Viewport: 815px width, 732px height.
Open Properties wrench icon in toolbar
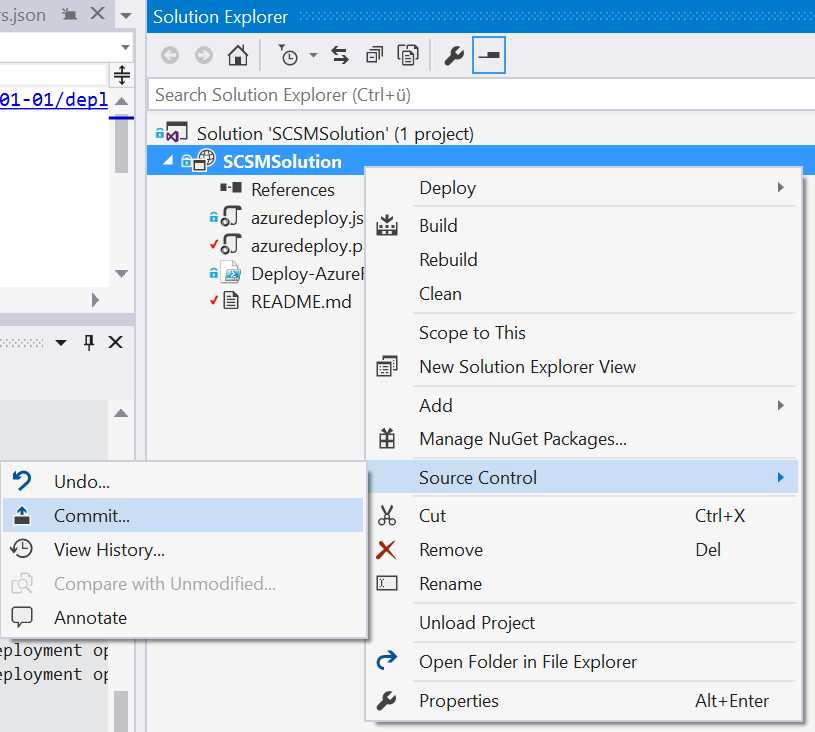[454, 56]
